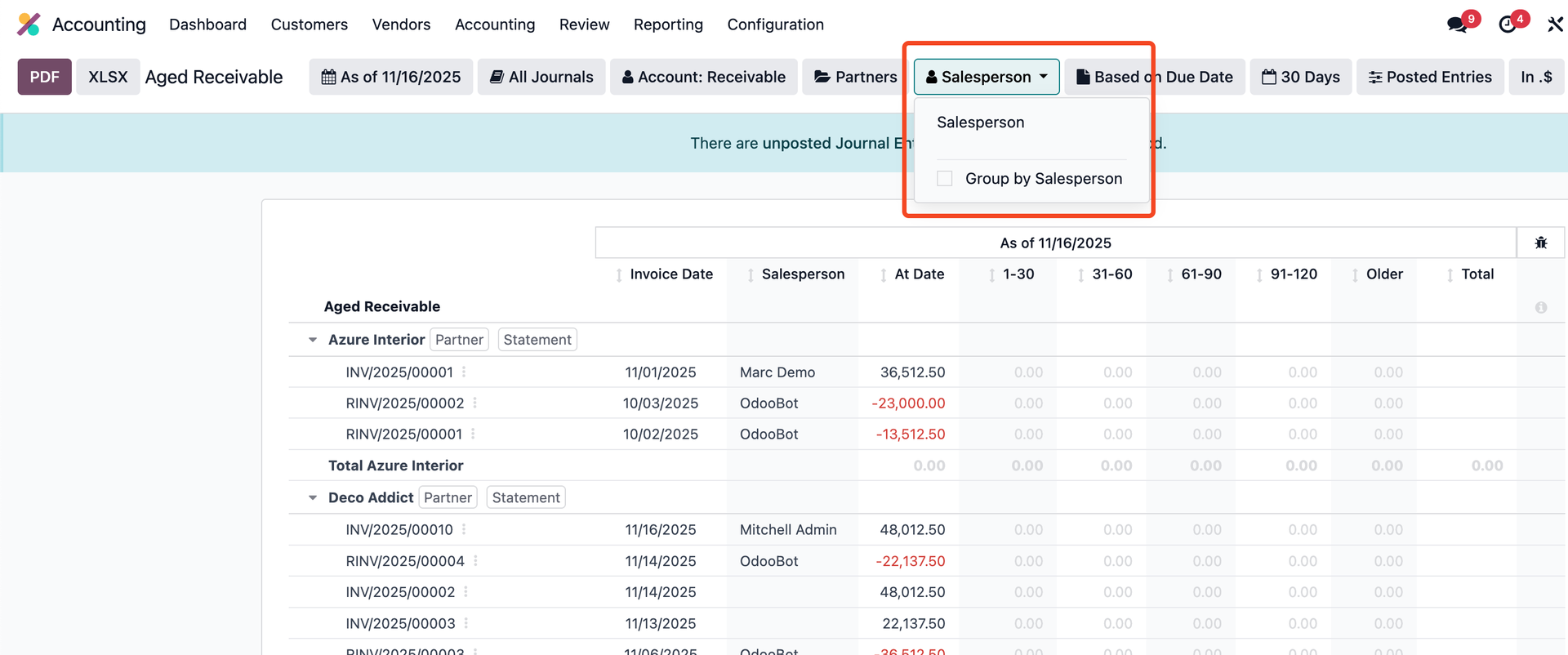1568x655 pixels.
Task: Open the Dashboard menu
Action: [x=207, y=25]
